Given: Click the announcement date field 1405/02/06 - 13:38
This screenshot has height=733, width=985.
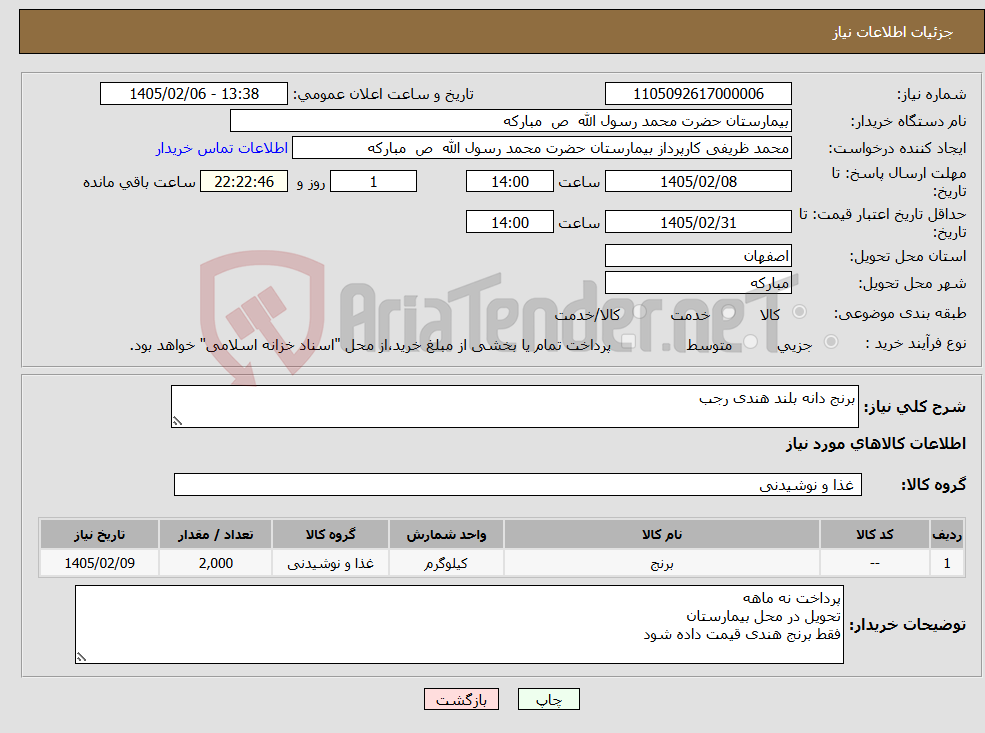Looking at the screenshot, I should click(x=193, y=94).
